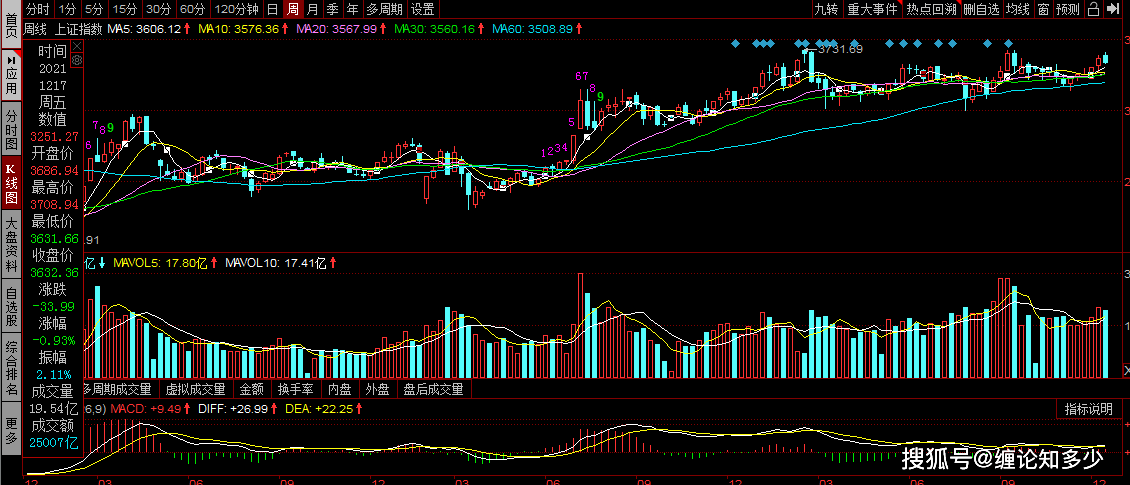Toggle the 九转 indicator
The width and height of the screenshot is (1130, 485).
tap(825, 9)
